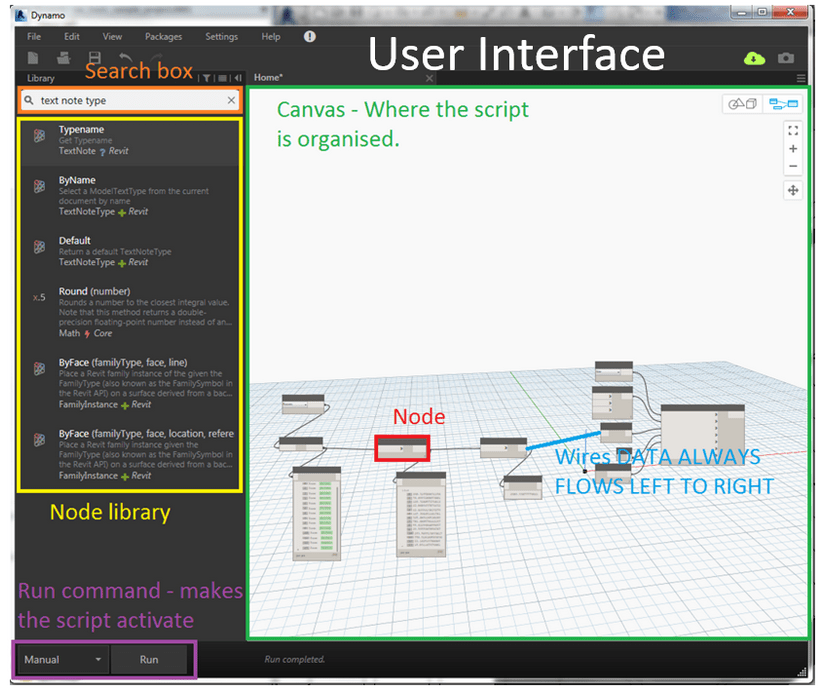Switch to 3D background geometry preview
The image size is (824, 690).
tap(742, 104)
